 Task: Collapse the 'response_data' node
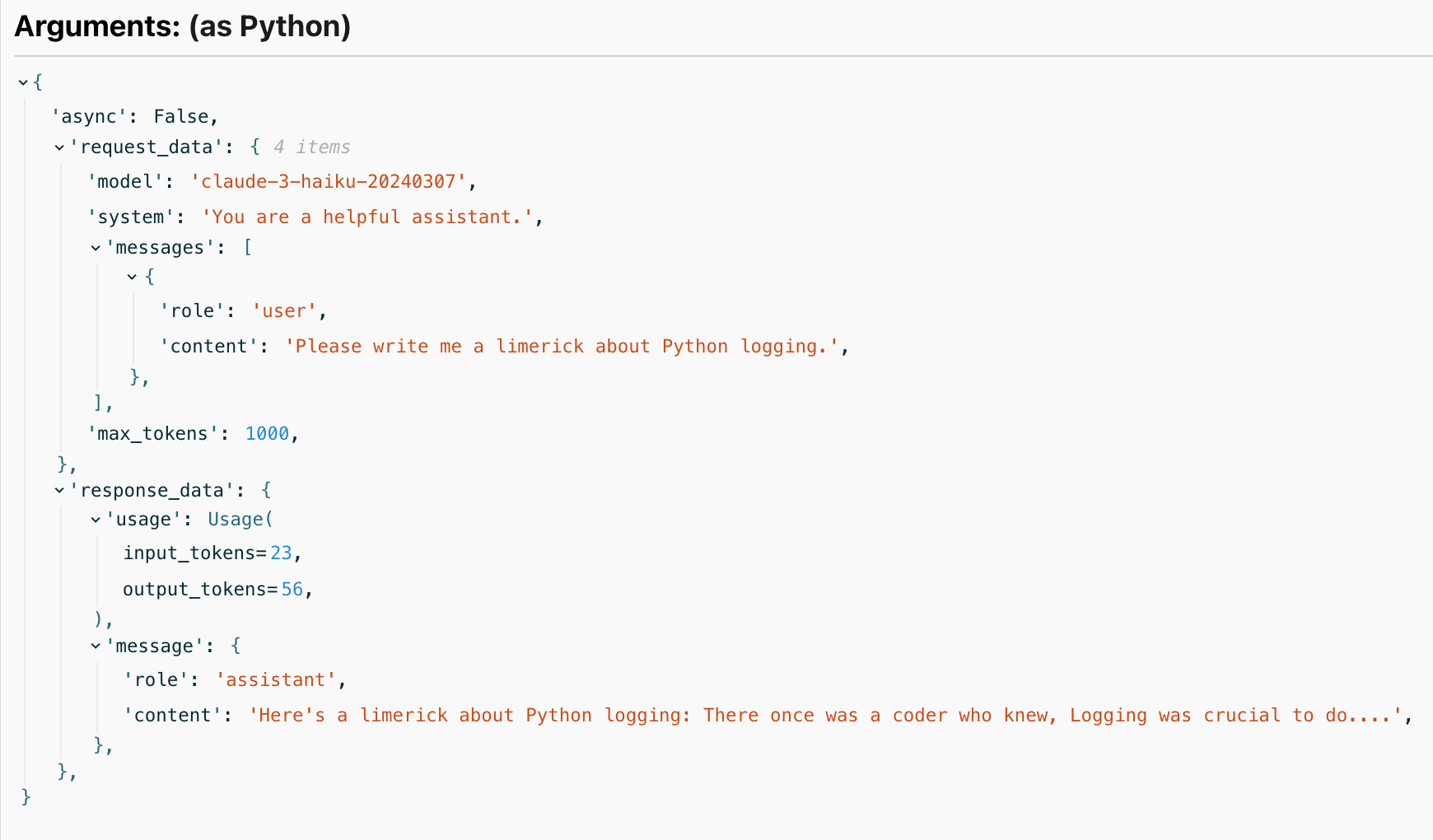[x=59, y=491]
